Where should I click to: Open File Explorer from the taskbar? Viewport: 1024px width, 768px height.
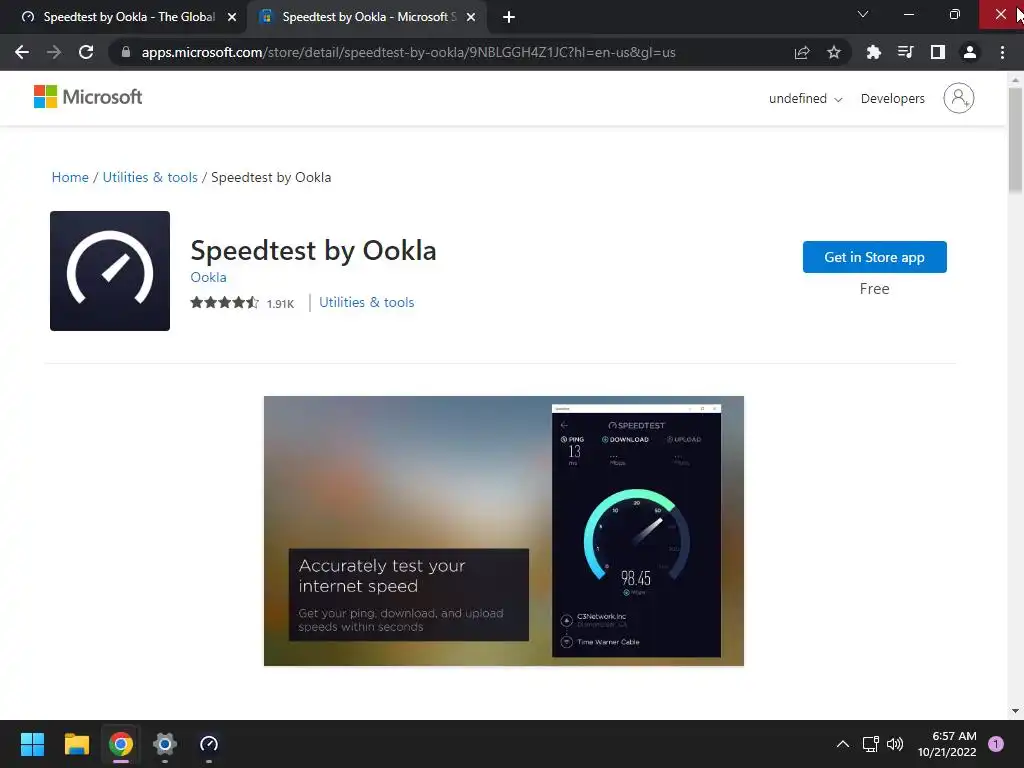click(x=76, y=744)
